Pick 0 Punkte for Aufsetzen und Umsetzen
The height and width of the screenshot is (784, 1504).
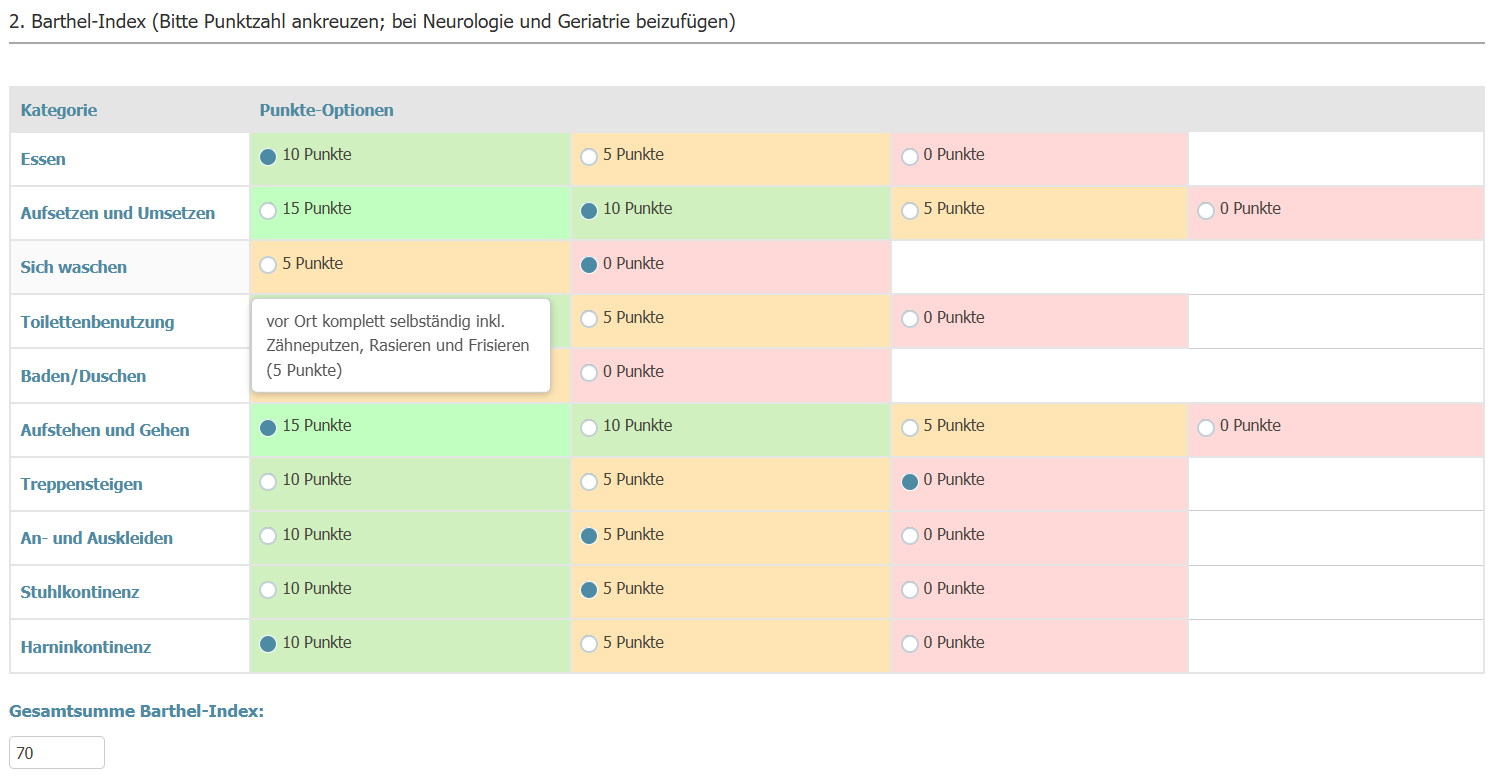click(1206, 211)
